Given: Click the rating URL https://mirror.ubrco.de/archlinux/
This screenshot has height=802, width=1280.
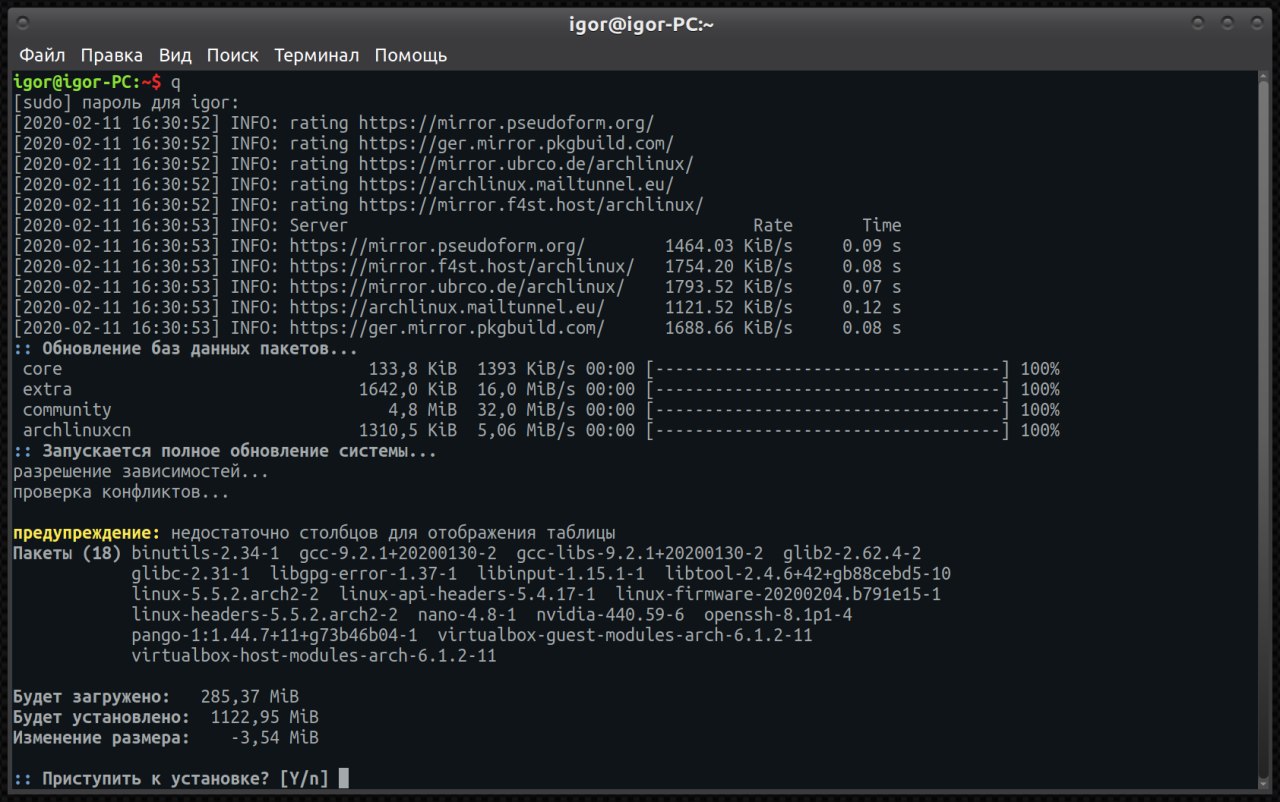Looking at the screenshot, I should pos(526,164).
